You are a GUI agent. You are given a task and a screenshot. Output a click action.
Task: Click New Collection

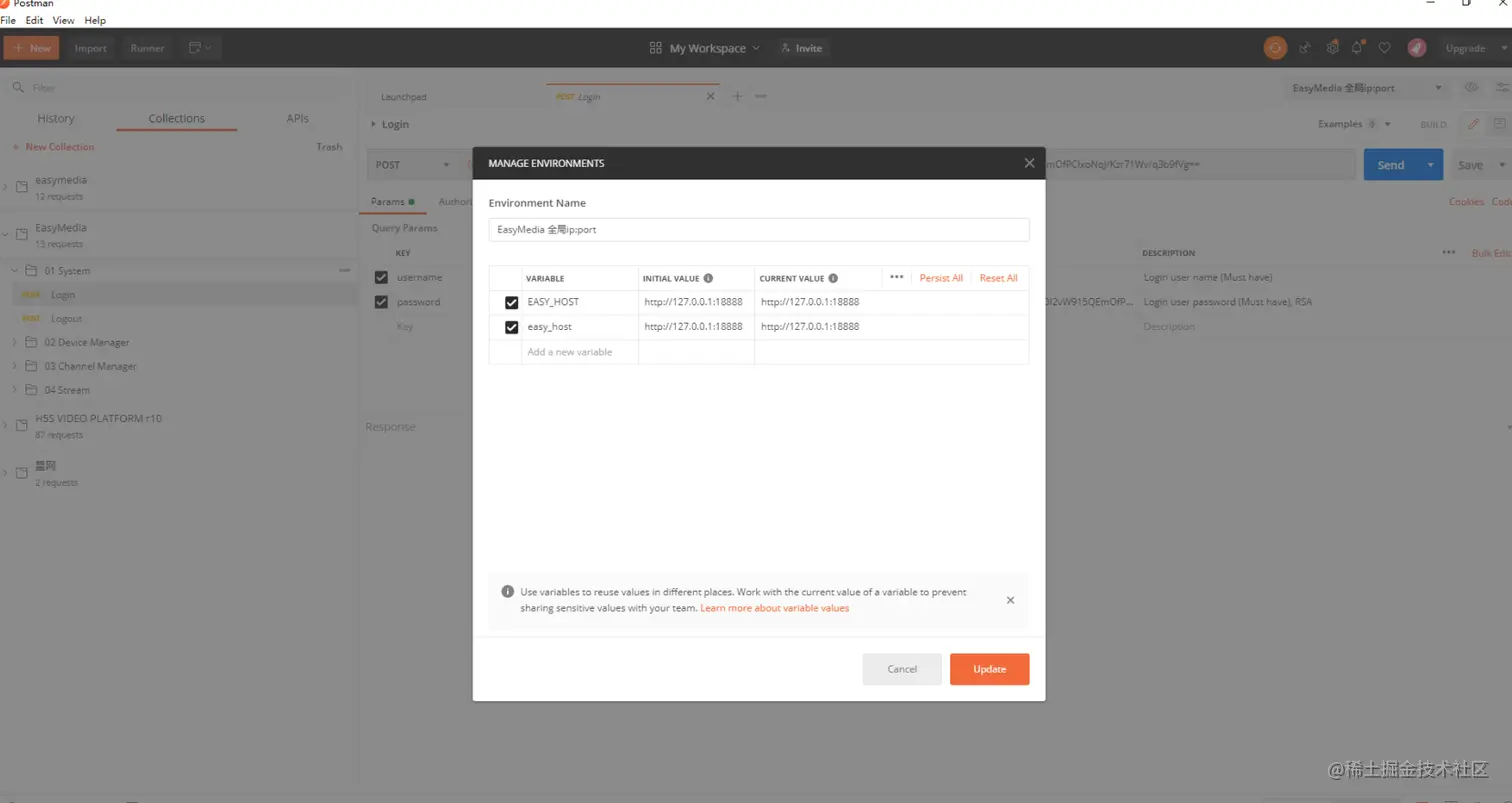point(53,147)
